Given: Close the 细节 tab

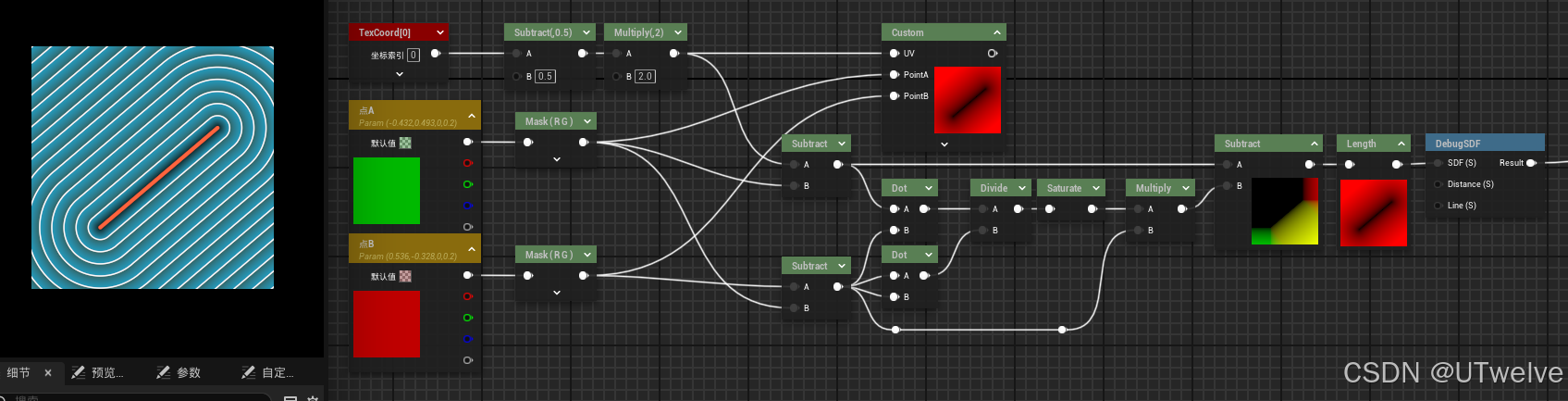Looking at the screenshot, I should point(48,372).
